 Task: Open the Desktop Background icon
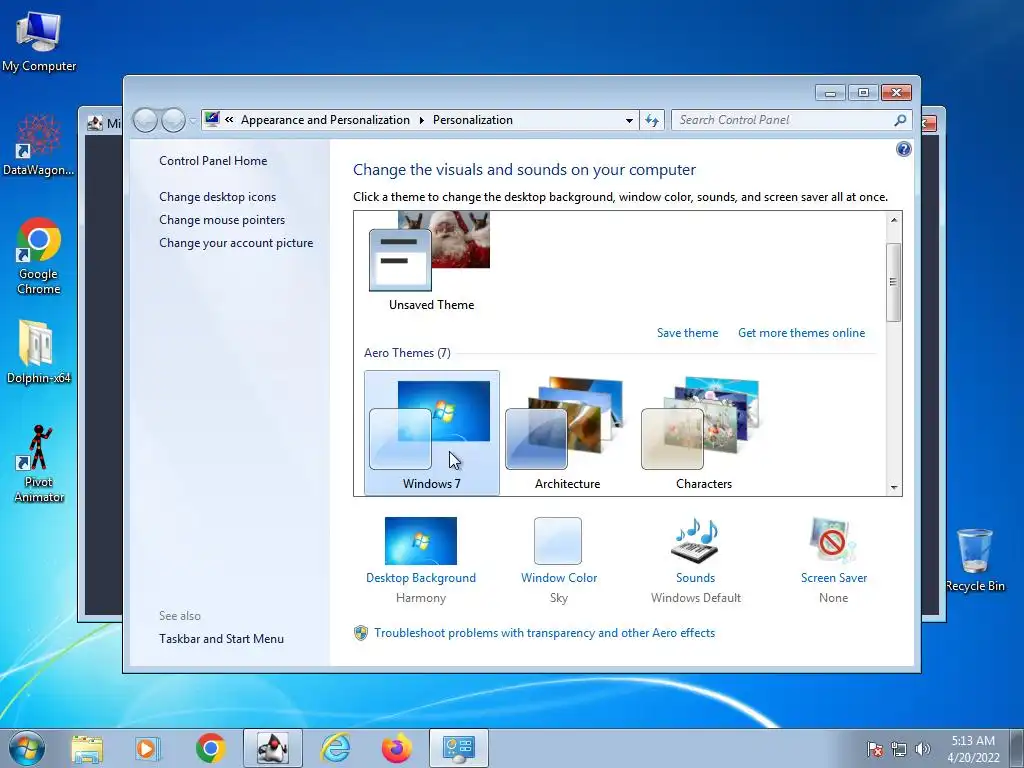(421, 541)
